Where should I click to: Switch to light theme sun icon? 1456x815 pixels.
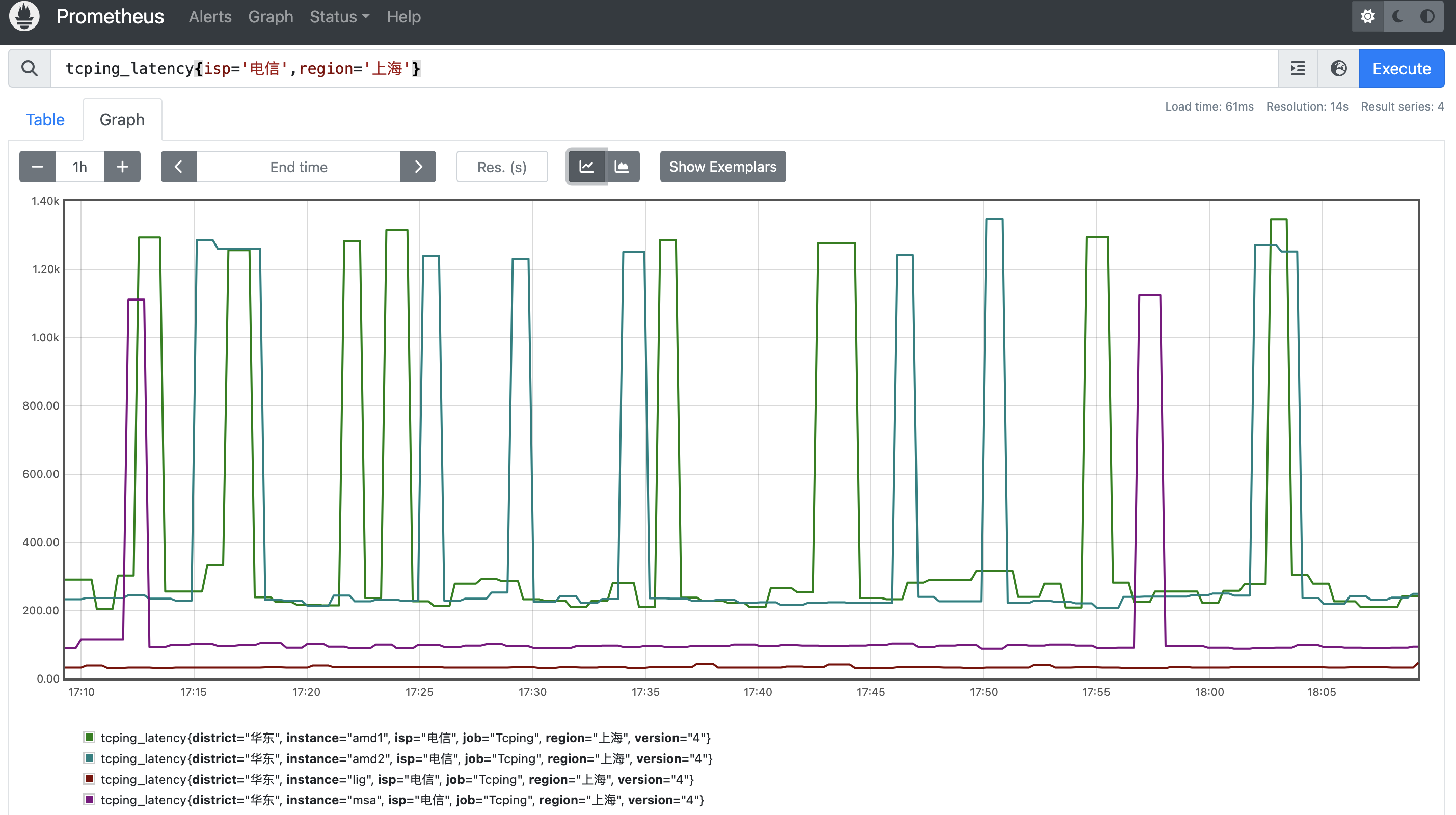tap(1367, 16)
